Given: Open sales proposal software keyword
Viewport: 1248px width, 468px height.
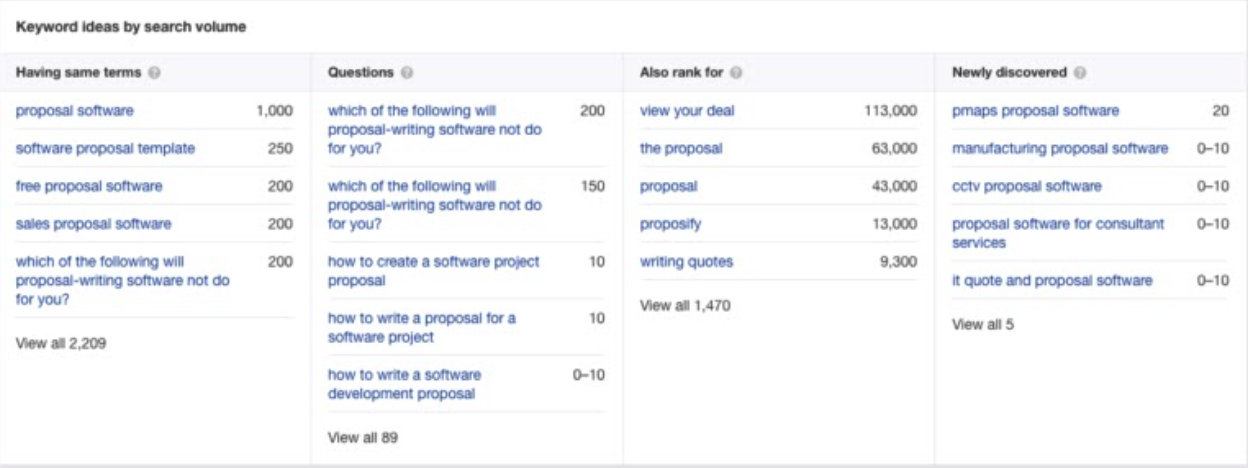Looking at the screenshot, I should tap(93, 224).
